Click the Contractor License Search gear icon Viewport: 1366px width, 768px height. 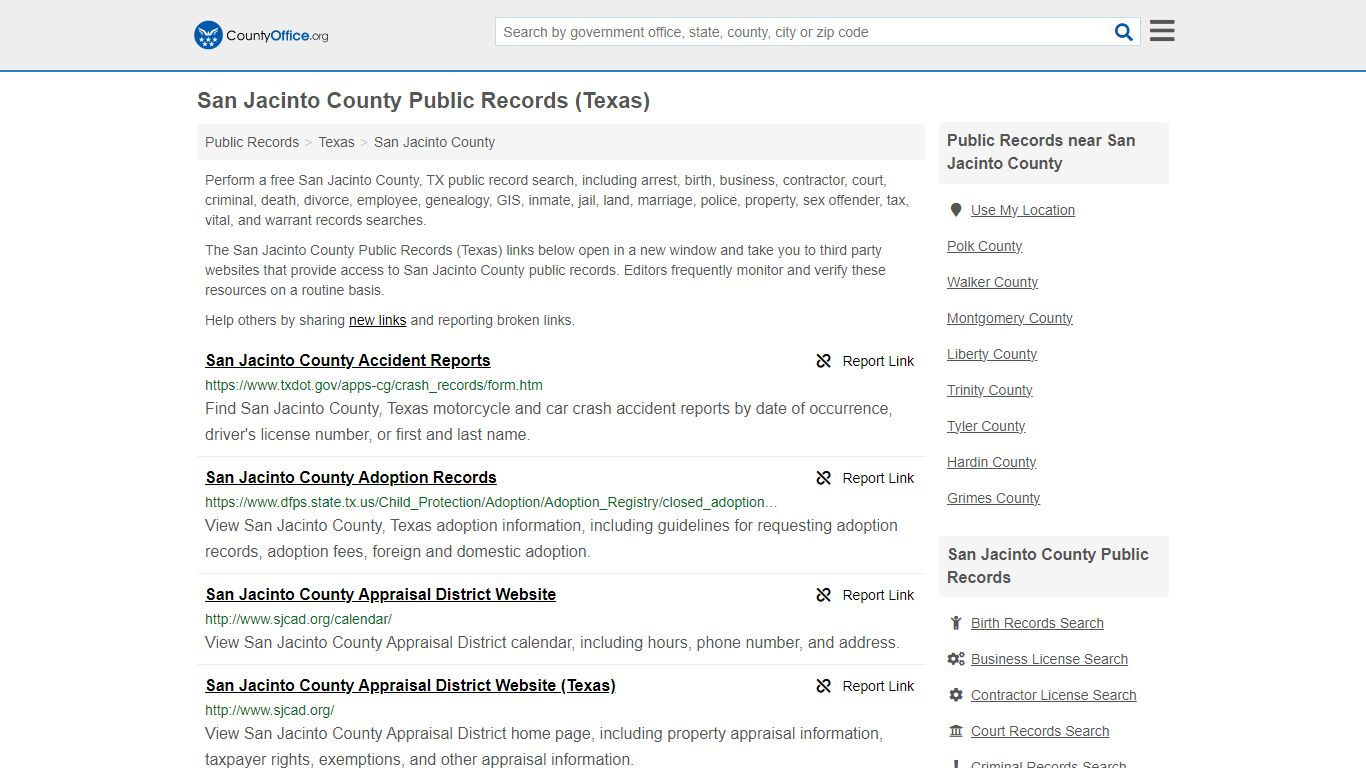click(x=956, y=695)
